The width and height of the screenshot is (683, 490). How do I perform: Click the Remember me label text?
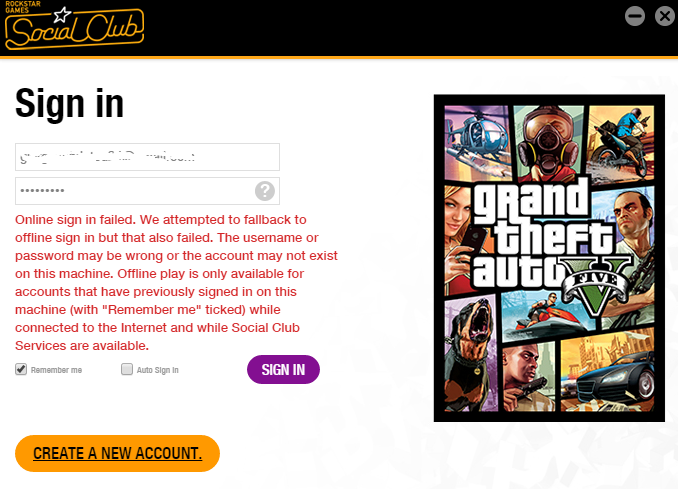[x=56, y=370]
